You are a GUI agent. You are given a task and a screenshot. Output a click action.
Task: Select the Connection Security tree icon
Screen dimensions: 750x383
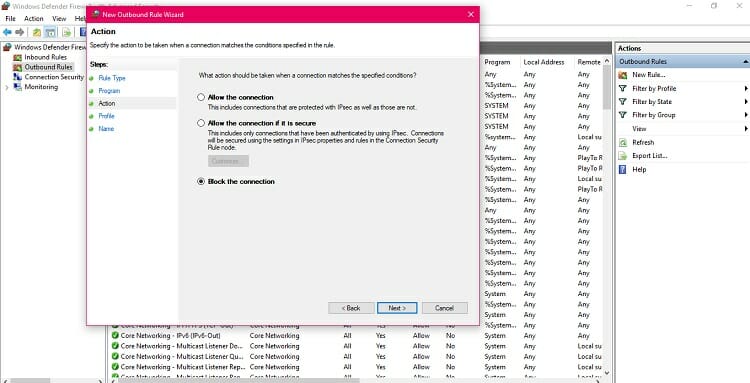coord(18,77)
